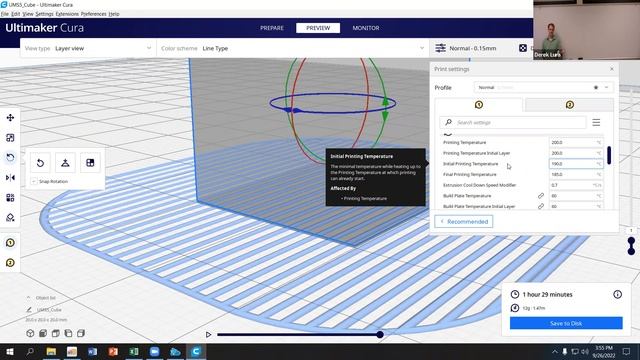Click the pencil icon next to the cube name
The width and height of the screenshot is (640, 360).
click(29, 310)
